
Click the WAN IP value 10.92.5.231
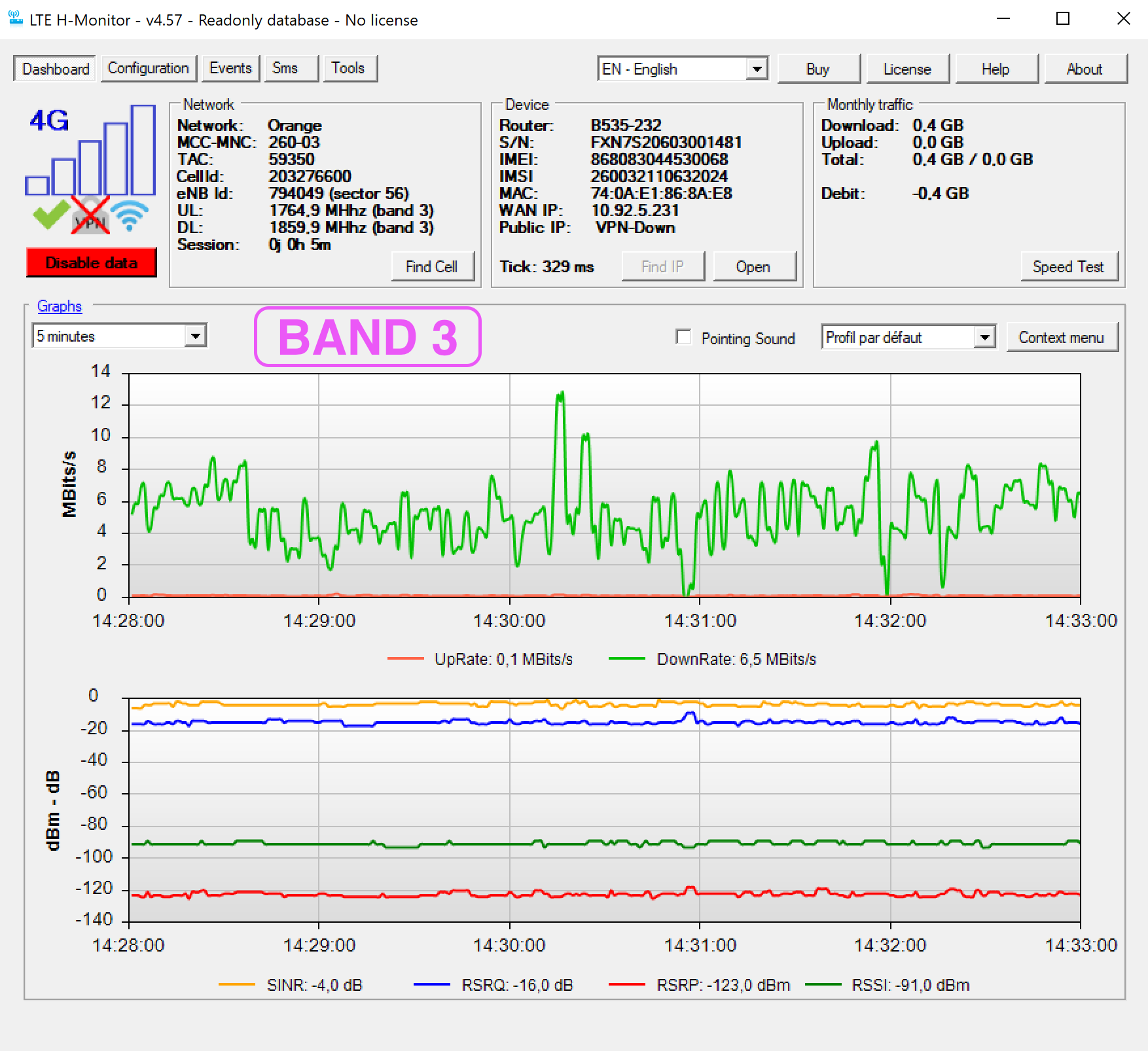636,210
